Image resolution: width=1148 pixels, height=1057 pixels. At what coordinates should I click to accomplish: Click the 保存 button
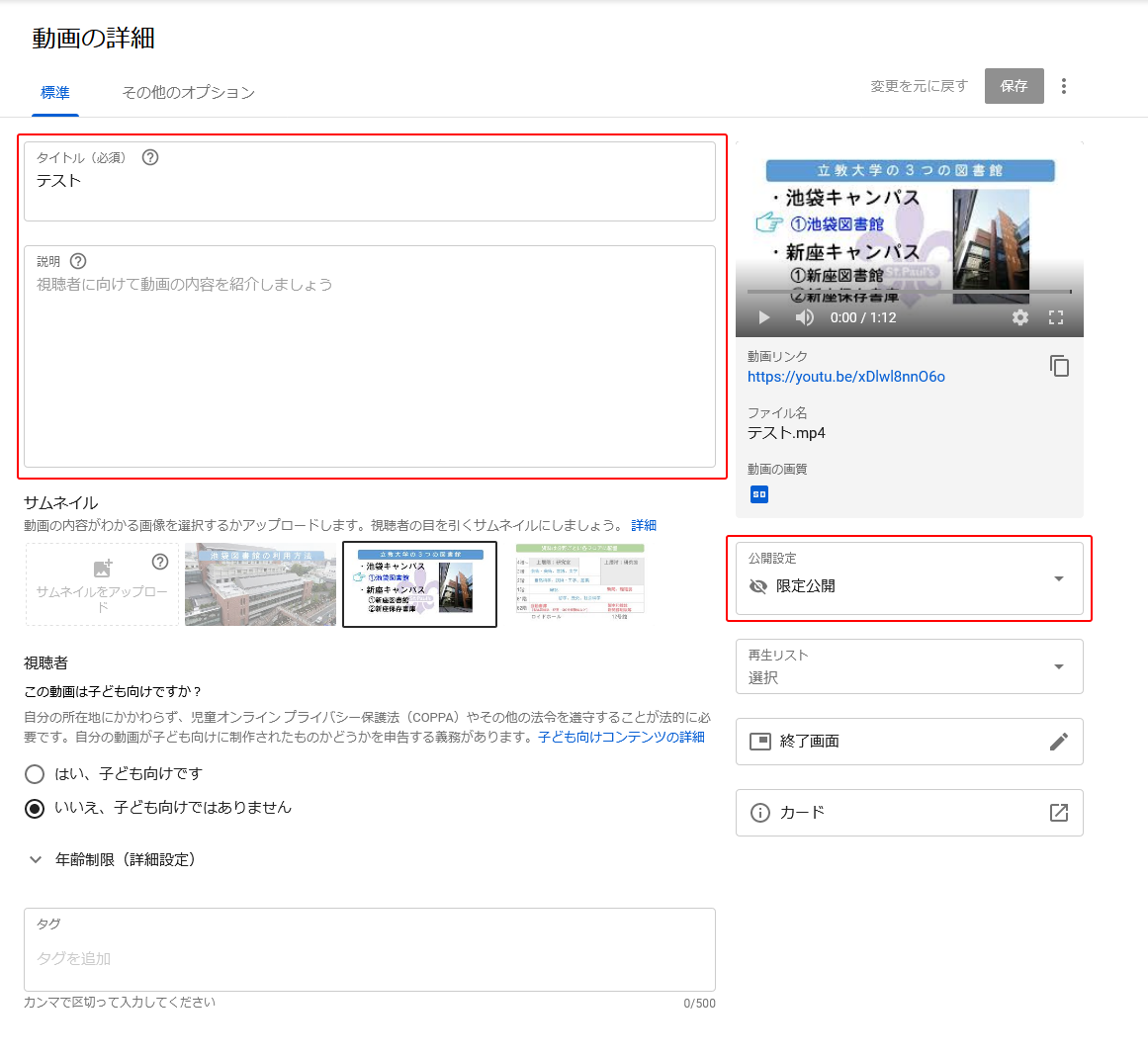coord(1015,86)
